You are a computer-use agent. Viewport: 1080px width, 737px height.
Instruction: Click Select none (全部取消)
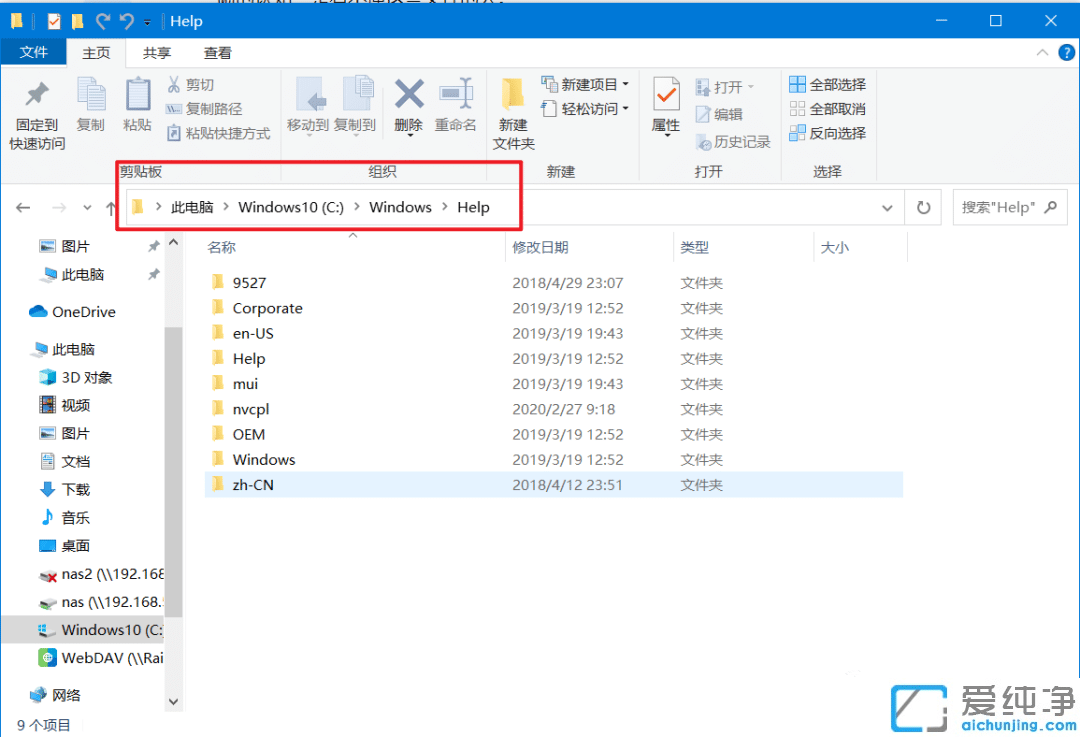[827, 109]
